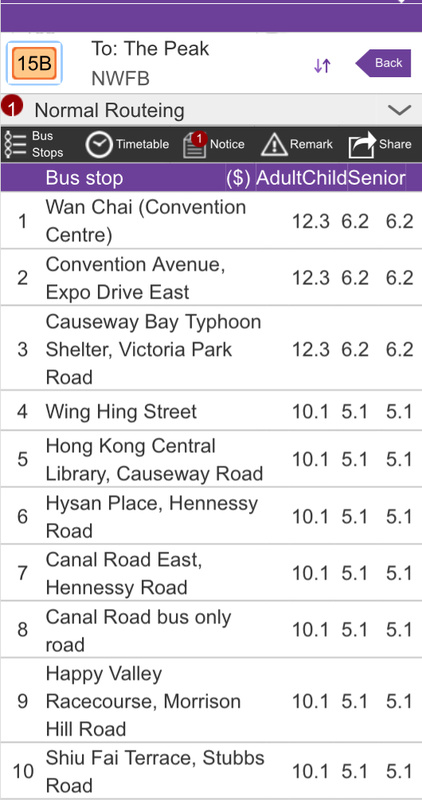This screenshot has height=800, width=422.
Task: Tap the 15B route number badge
Action: (34, 63)
